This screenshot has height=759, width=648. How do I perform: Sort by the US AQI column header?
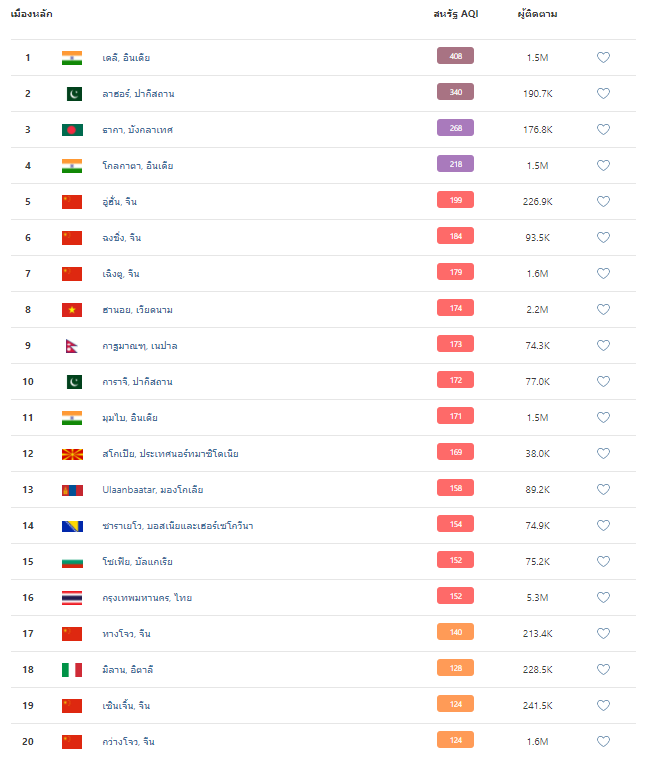click(x=455, y=14)
